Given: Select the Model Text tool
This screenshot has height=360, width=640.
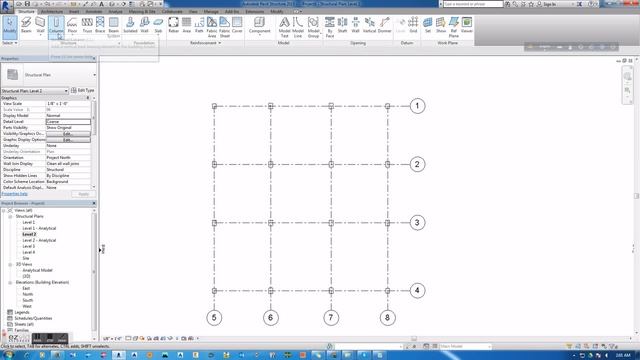Looking at the screenshot, I should [284, 27].
